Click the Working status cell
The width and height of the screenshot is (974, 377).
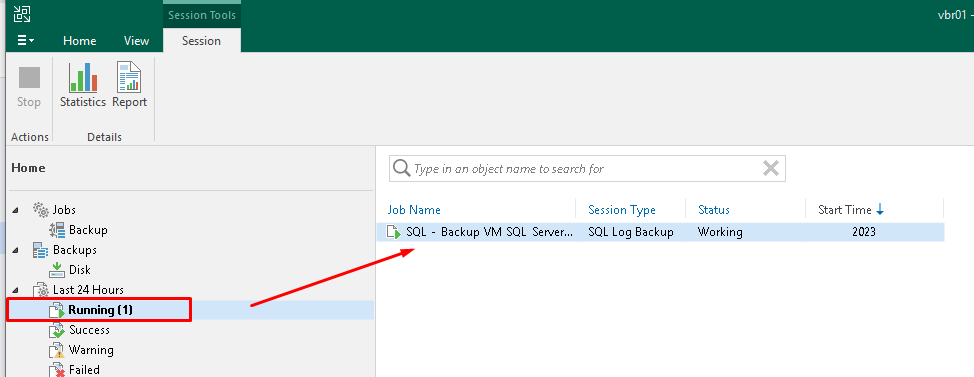point(720,232)
